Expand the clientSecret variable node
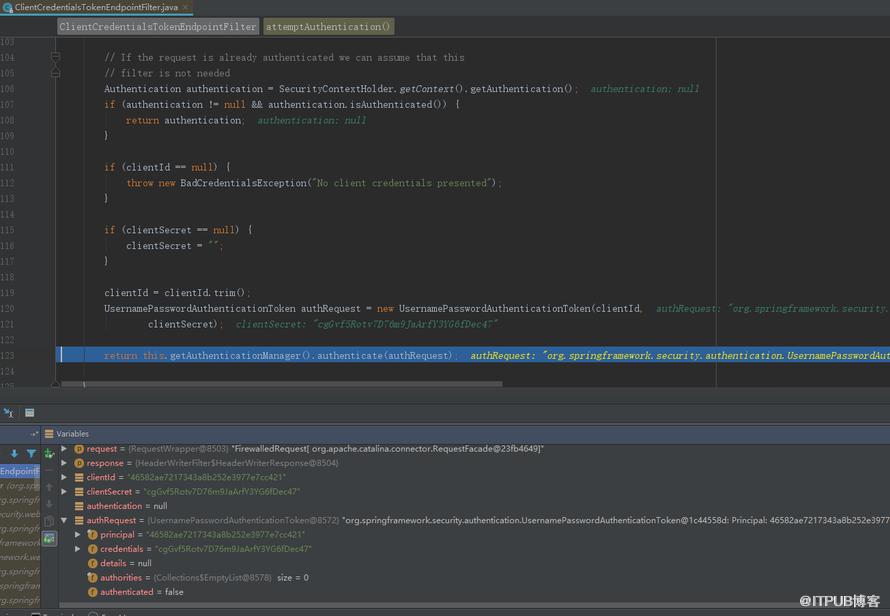 pos(65,491)
